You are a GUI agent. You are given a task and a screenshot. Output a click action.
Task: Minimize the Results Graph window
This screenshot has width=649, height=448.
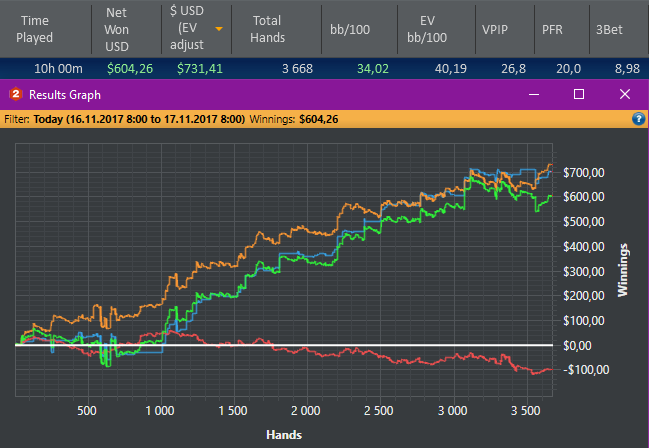pos(534,94)
